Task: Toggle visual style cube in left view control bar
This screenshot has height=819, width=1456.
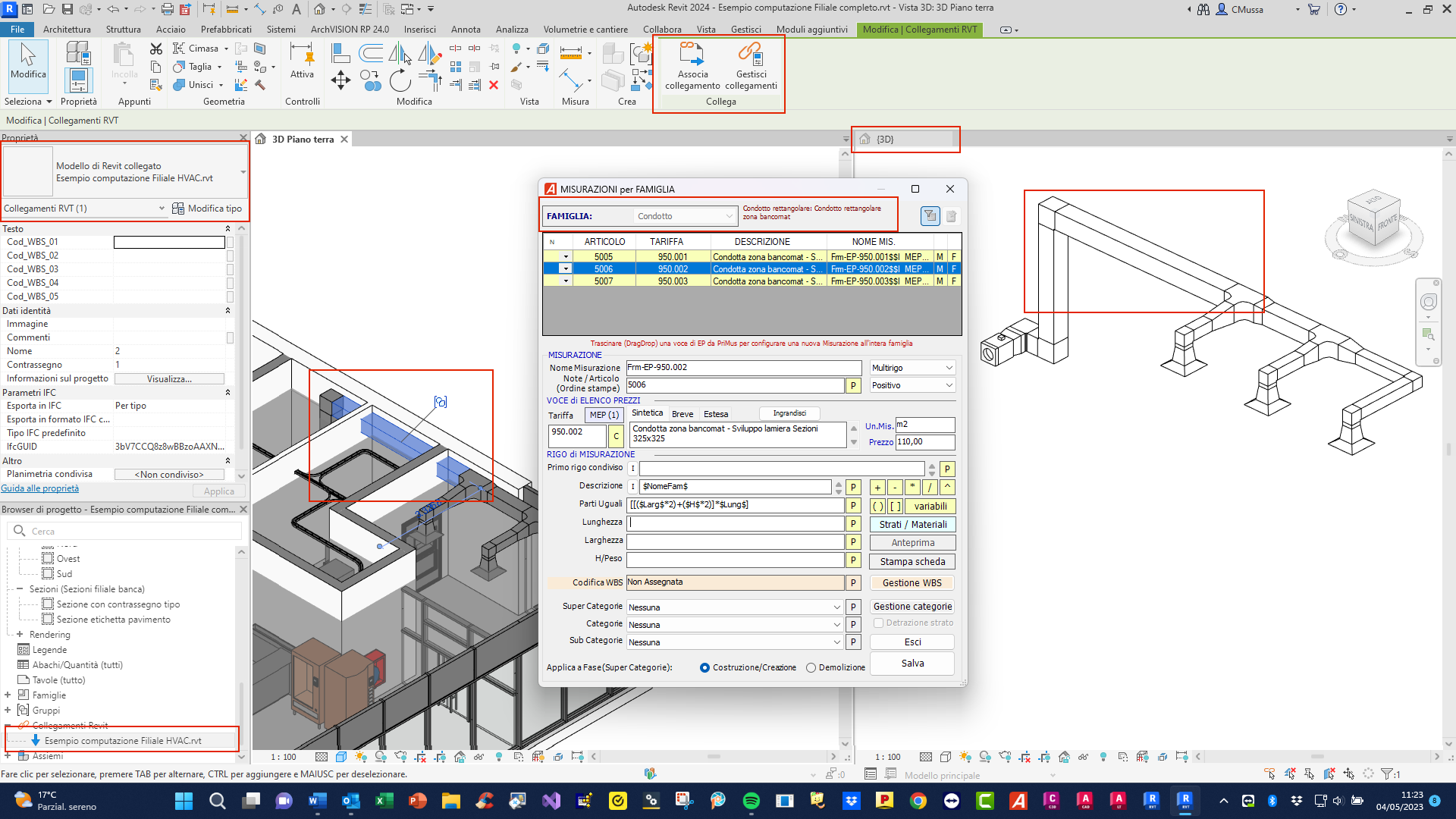Action: (341, 757)
